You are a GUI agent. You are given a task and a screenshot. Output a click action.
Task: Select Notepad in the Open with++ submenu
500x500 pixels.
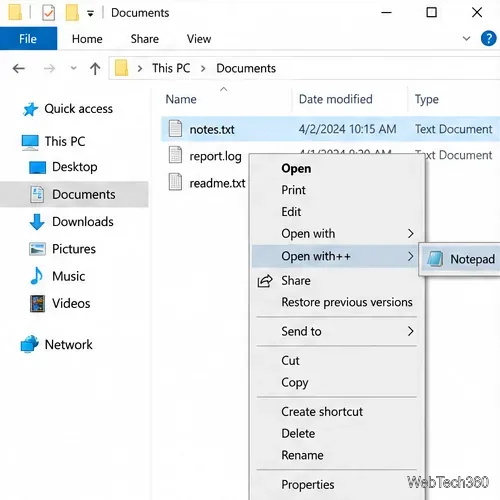point(460,259)
